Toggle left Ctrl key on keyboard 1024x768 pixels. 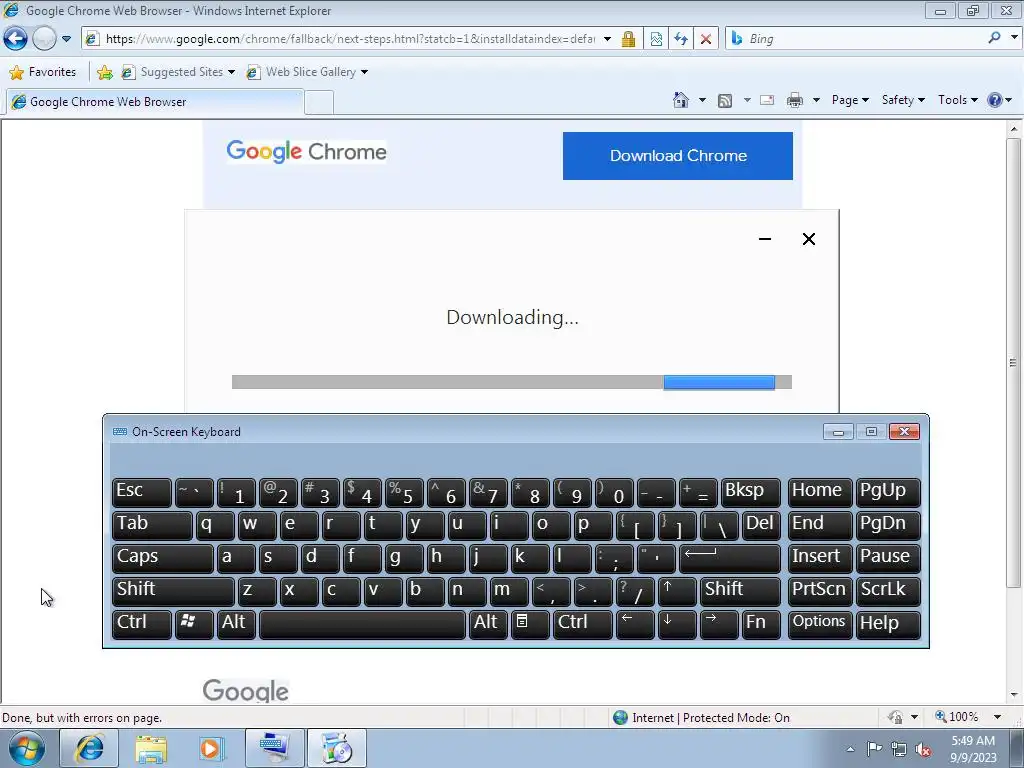pos(142,624)
